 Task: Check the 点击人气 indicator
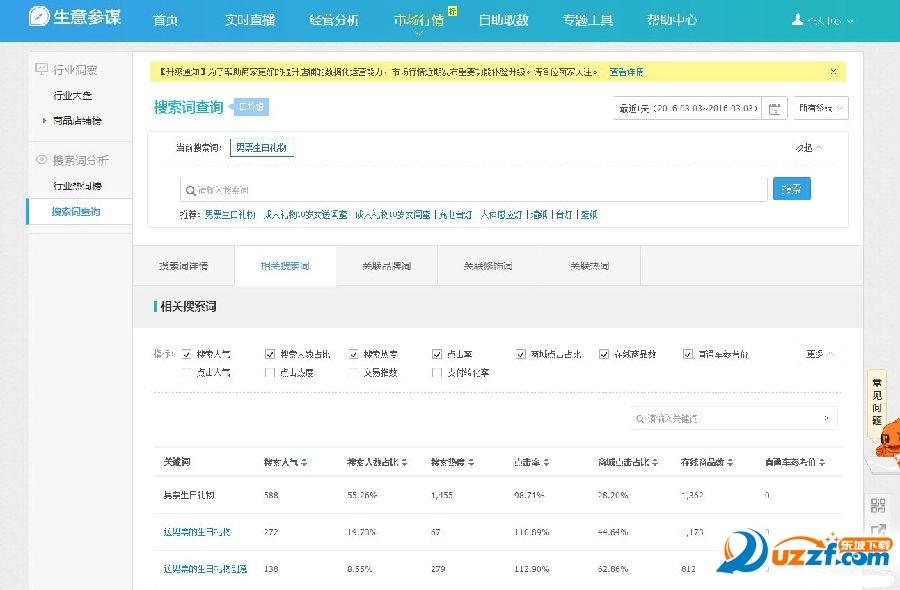186,372
